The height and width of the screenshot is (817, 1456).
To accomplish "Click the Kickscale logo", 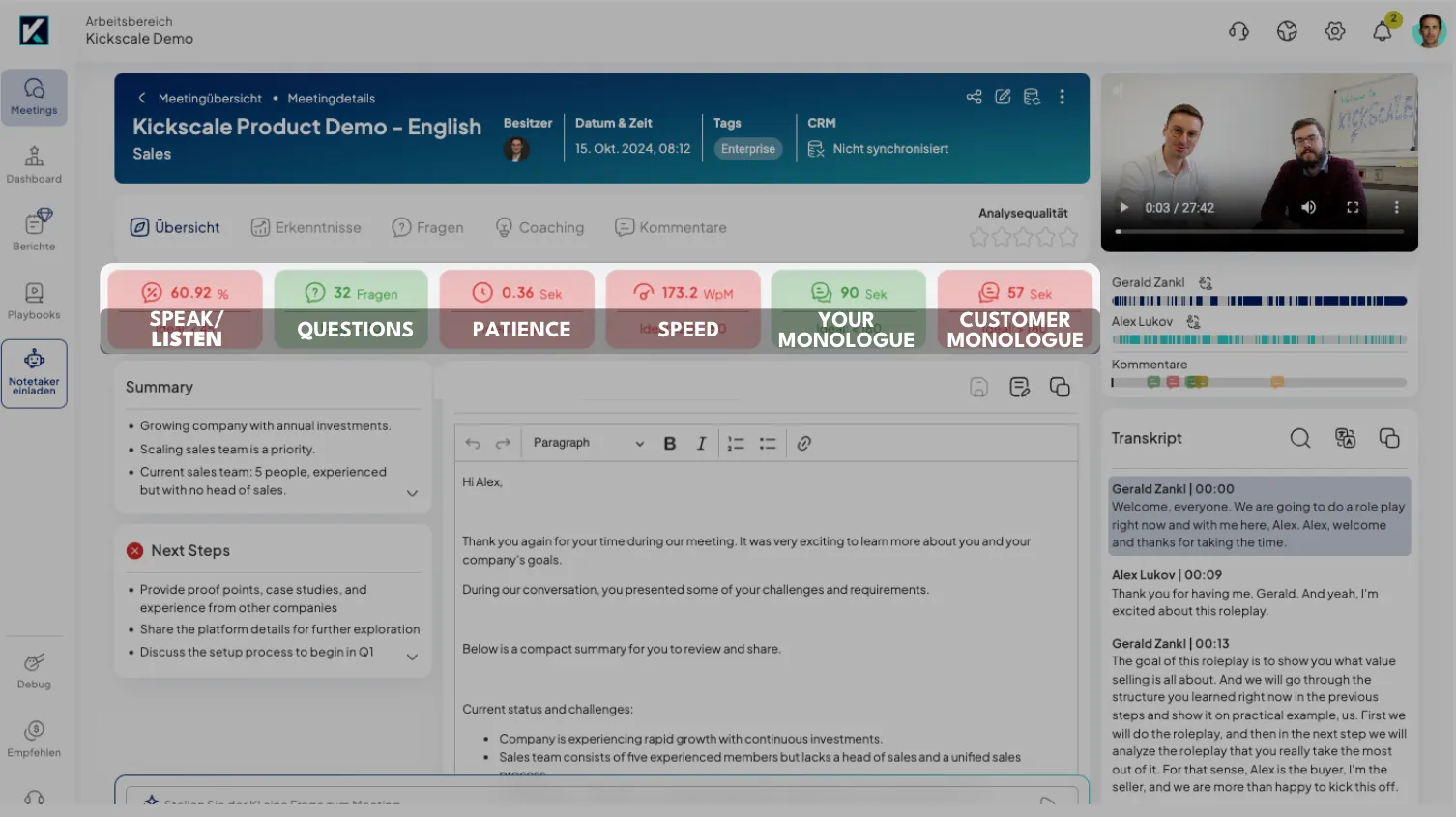I will pos(34,31).
